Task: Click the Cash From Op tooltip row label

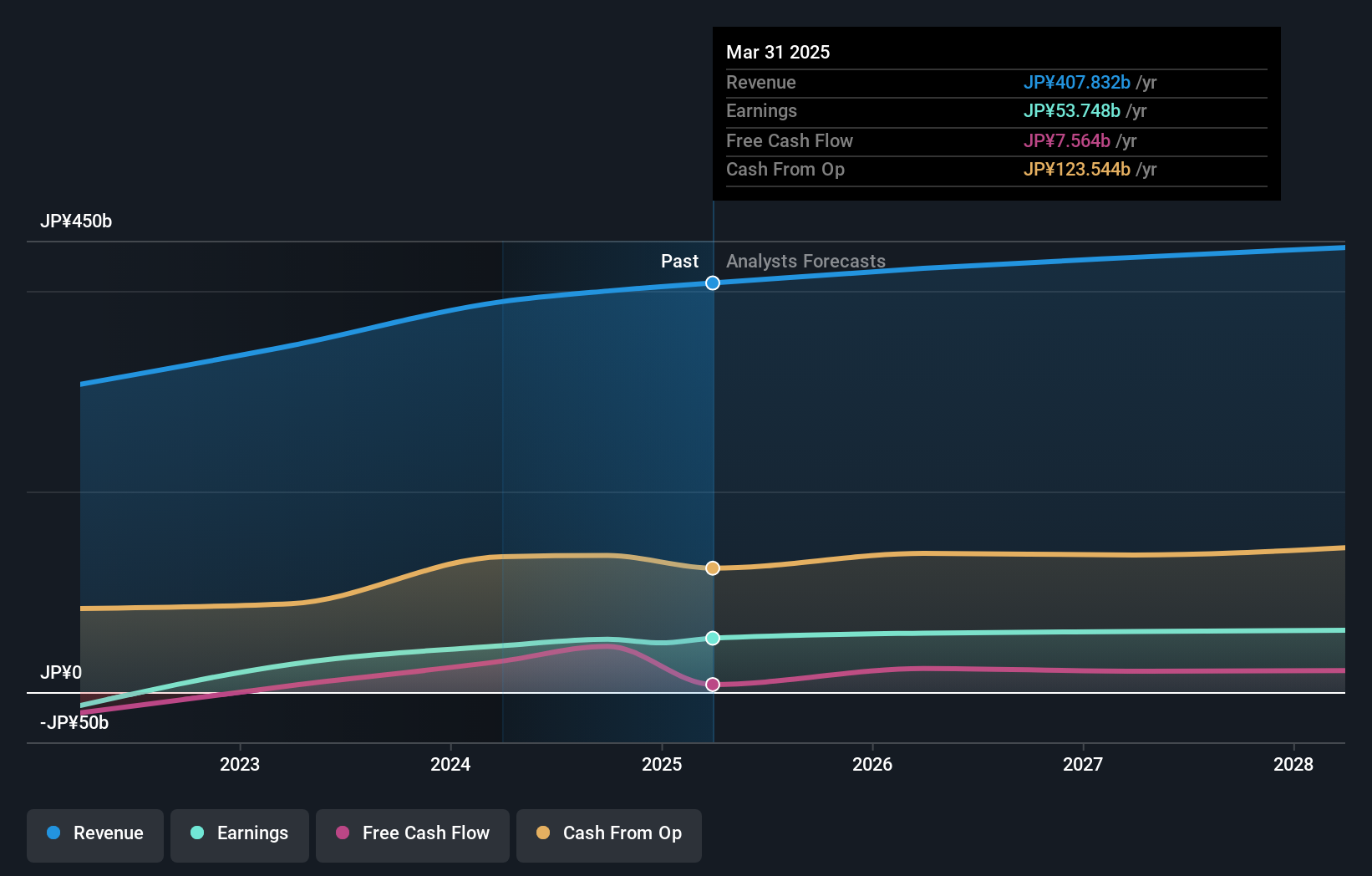Action: (x=785, y=170)
